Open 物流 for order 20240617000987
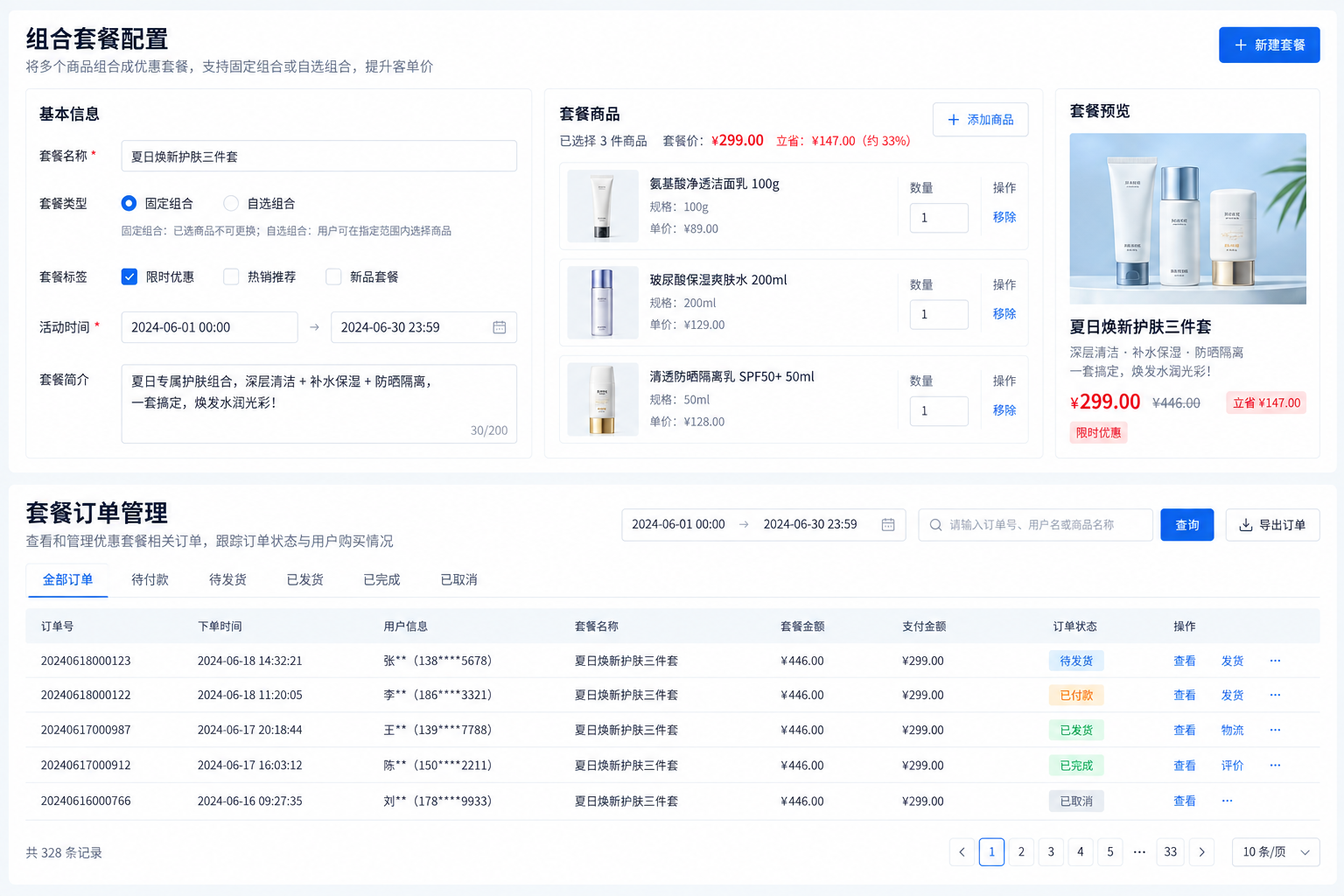This screenshot has height=896, width=1344. point(1232,730)
